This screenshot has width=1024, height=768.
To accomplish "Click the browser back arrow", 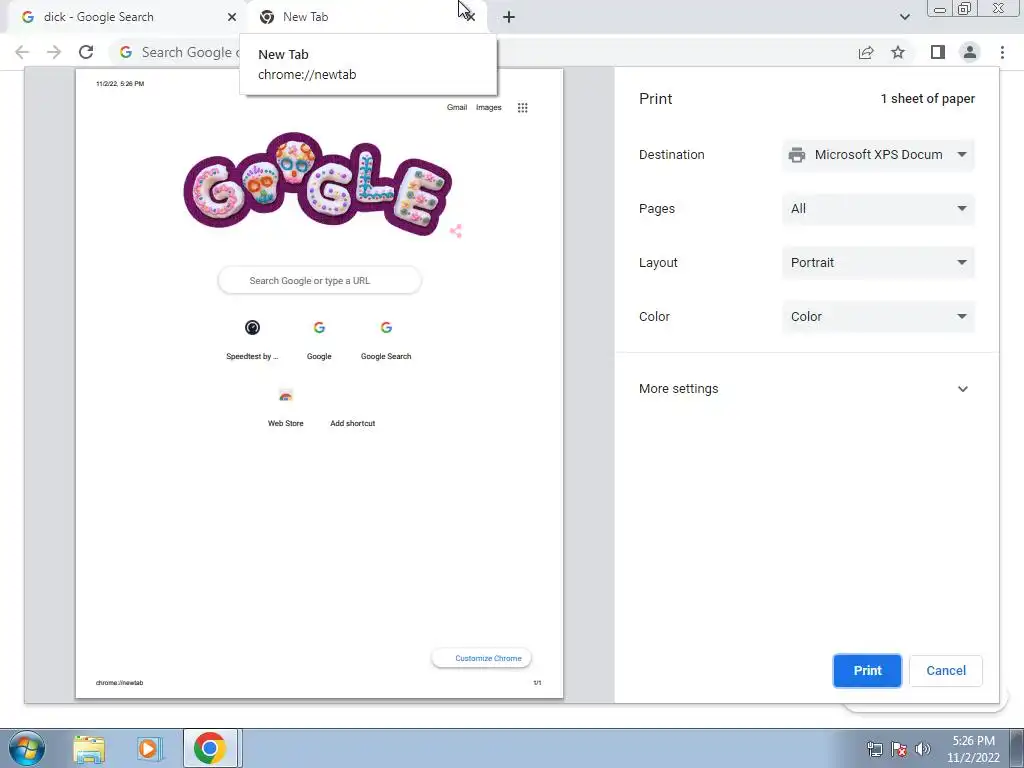I will pos(22,52).
